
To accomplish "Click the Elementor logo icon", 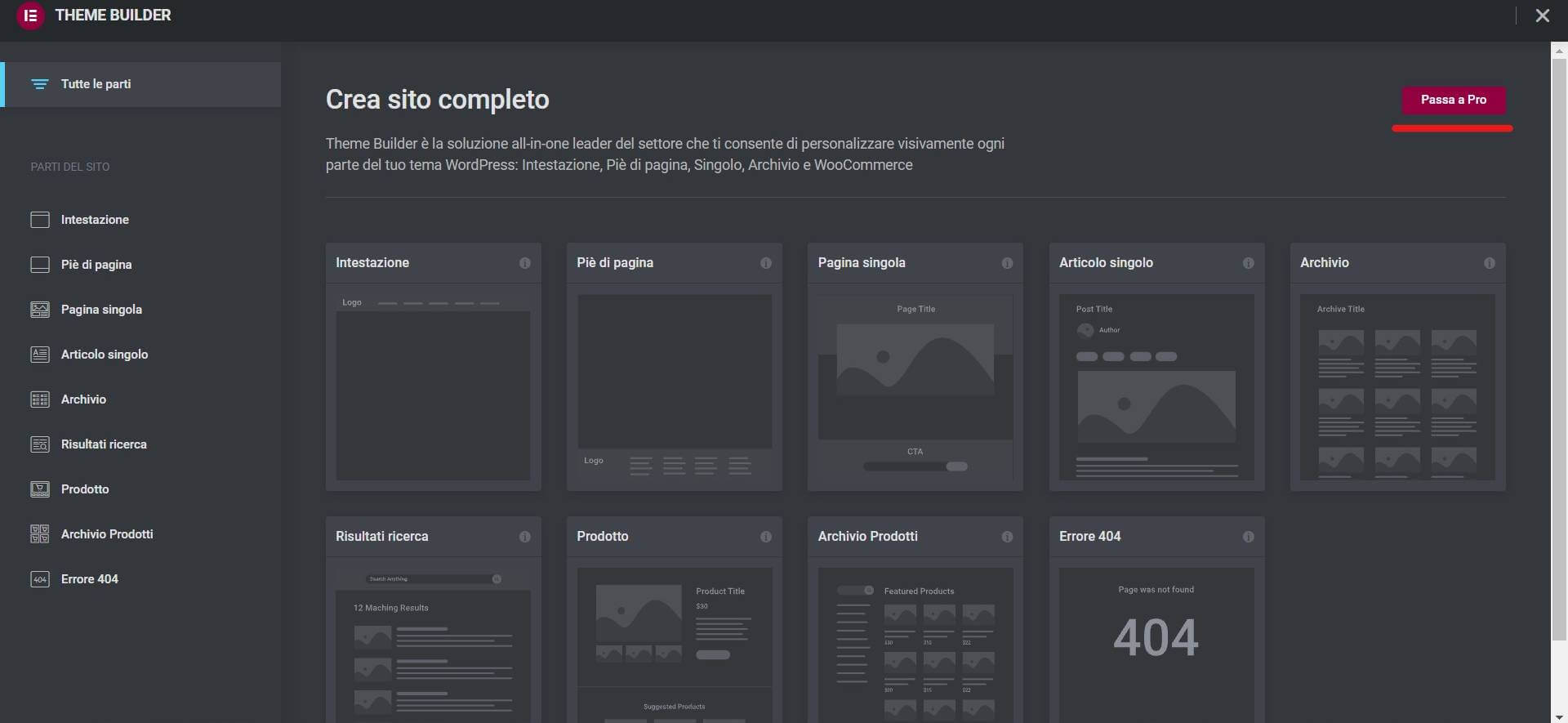I will pos(30,16).
